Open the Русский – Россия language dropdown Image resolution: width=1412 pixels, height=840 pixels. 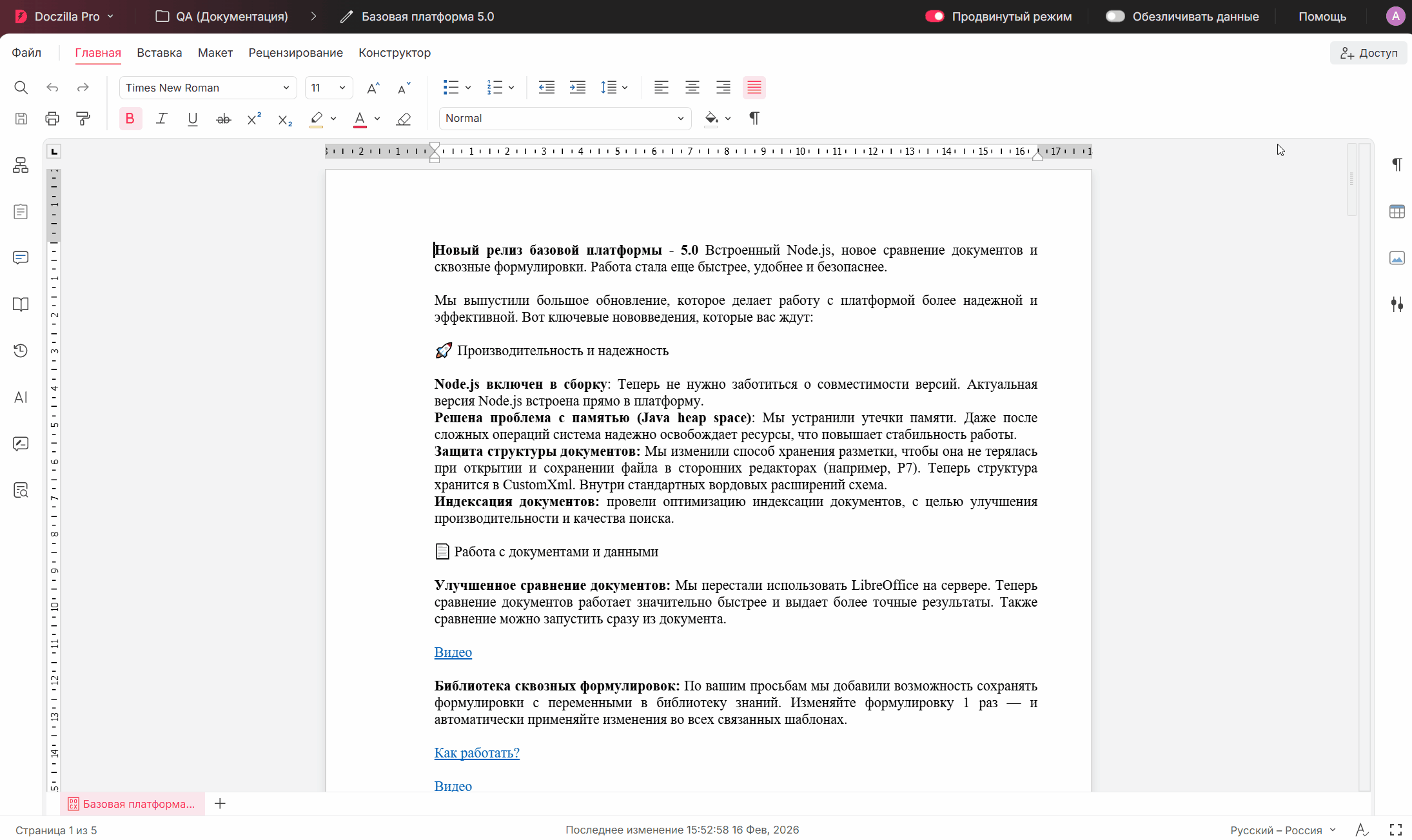click(1282, 830)
